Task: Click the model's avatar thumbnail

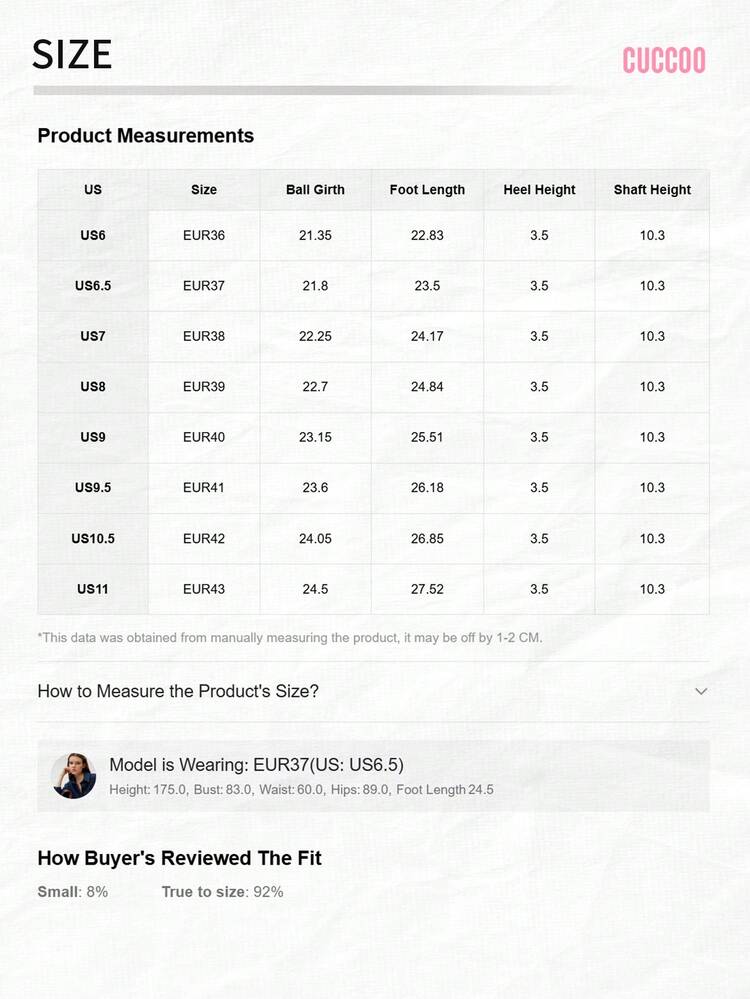Action: [x=74, y=776]
